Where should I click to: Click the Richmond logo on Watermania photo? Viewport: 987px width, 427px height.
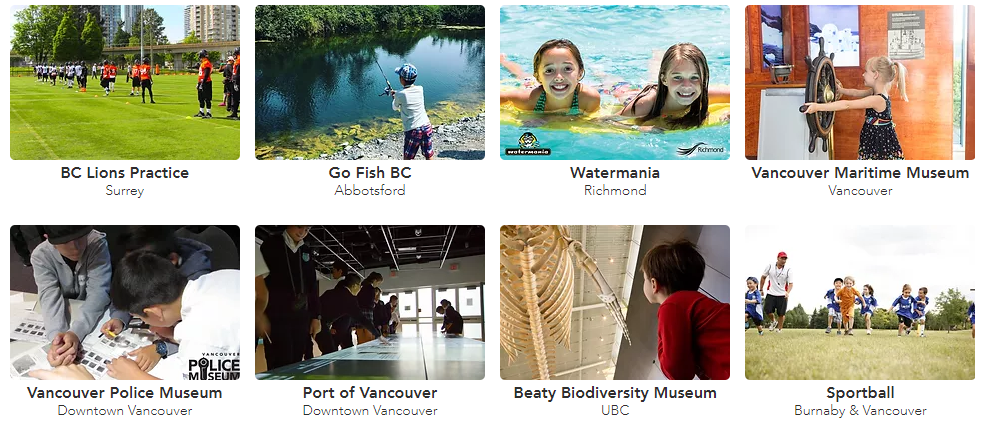[701, 149]
